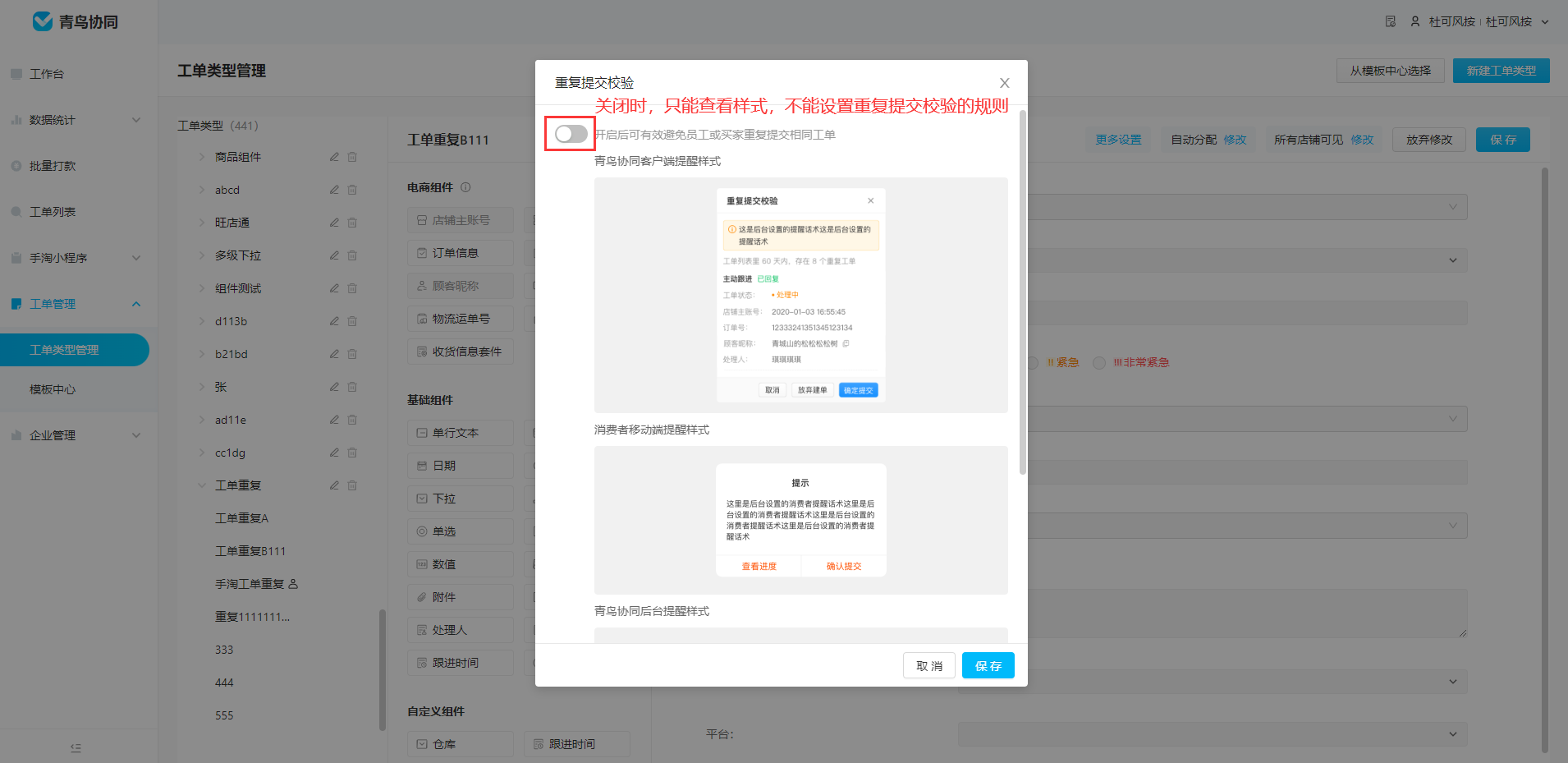This screenshot has width=1568, height=763.
Task: Expand 企业管理 menu chevron
Action: pos(136,435)
